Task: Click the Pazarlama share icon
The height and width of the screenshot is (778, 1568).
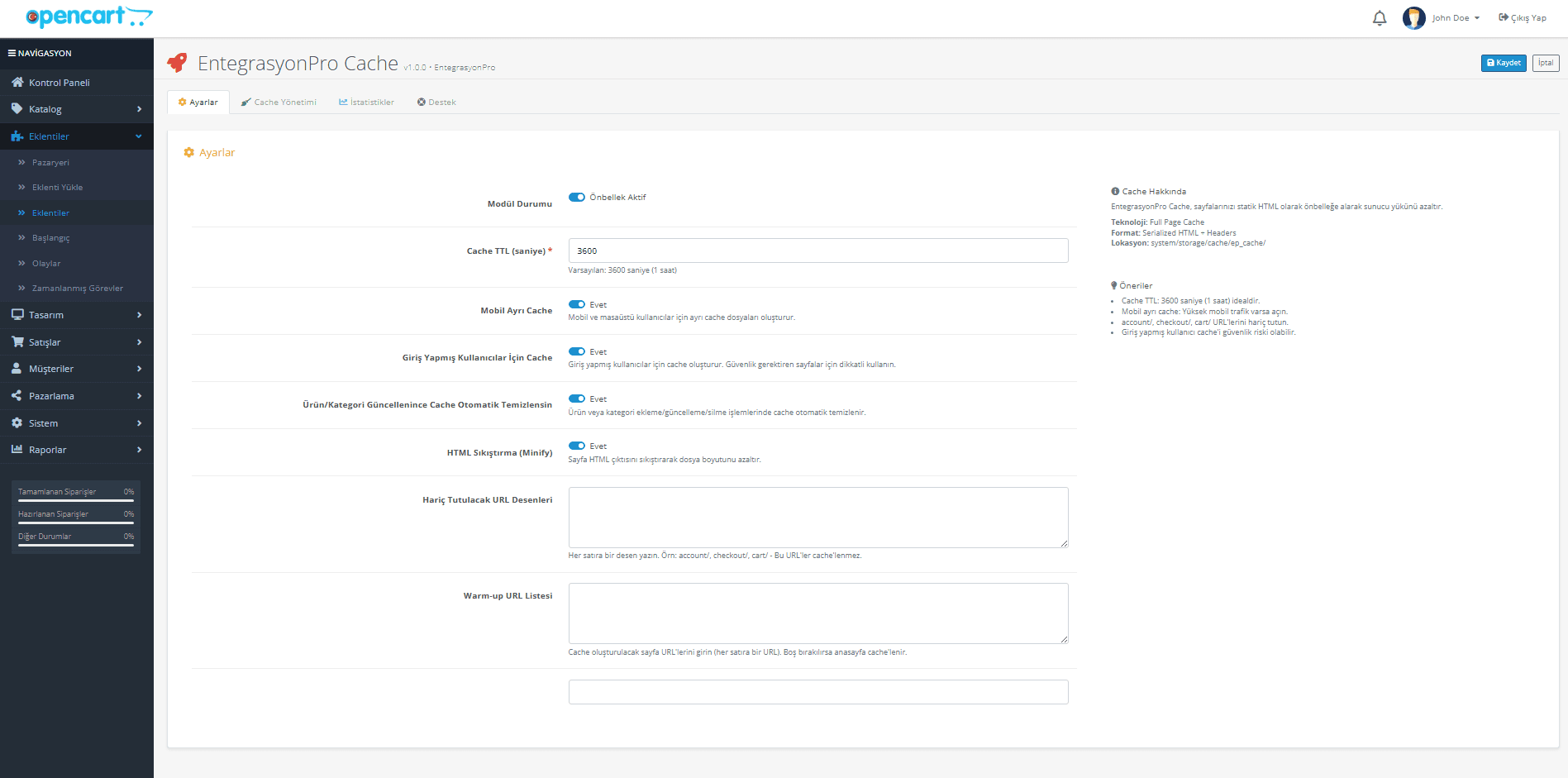Action: coord(17,396)
